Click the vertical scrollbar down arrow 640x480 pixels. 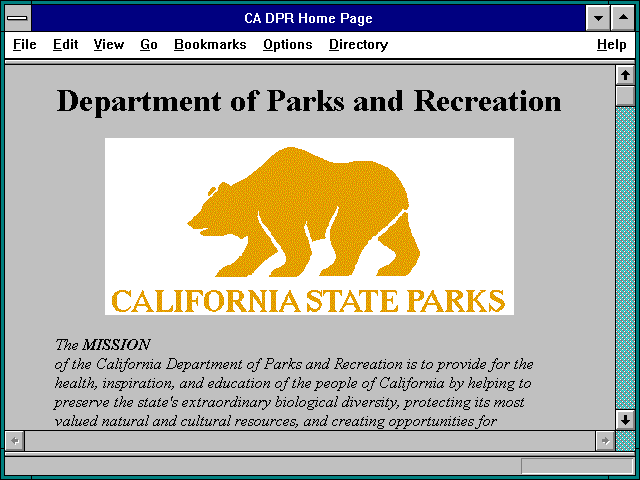[x=625, y=420]
